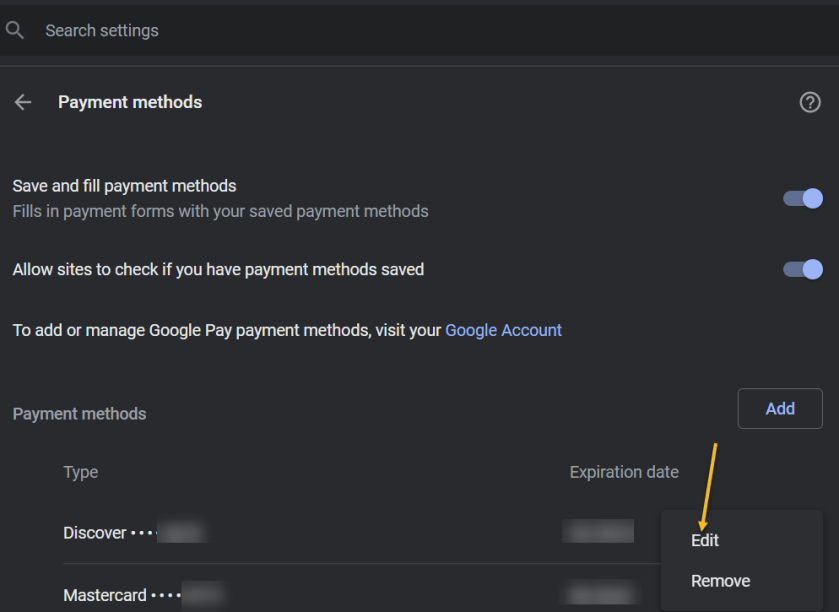
Task: Click the Payment methods section heading near Add
Action: click(79, 414)
